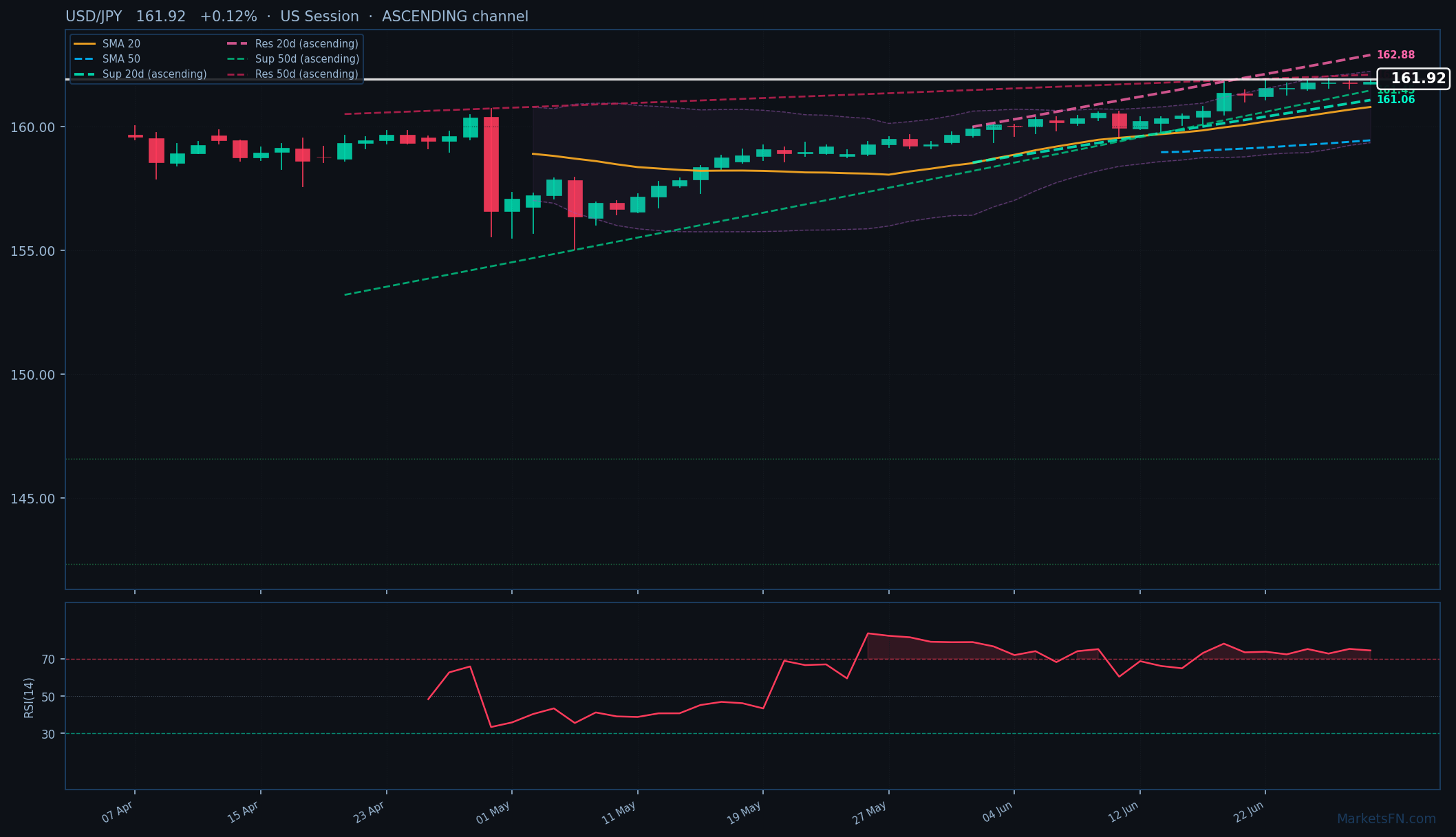The width and height of the screenshot is (1456, 837).
Task: Click the green 161.06 support price label
Action: 1395,100
